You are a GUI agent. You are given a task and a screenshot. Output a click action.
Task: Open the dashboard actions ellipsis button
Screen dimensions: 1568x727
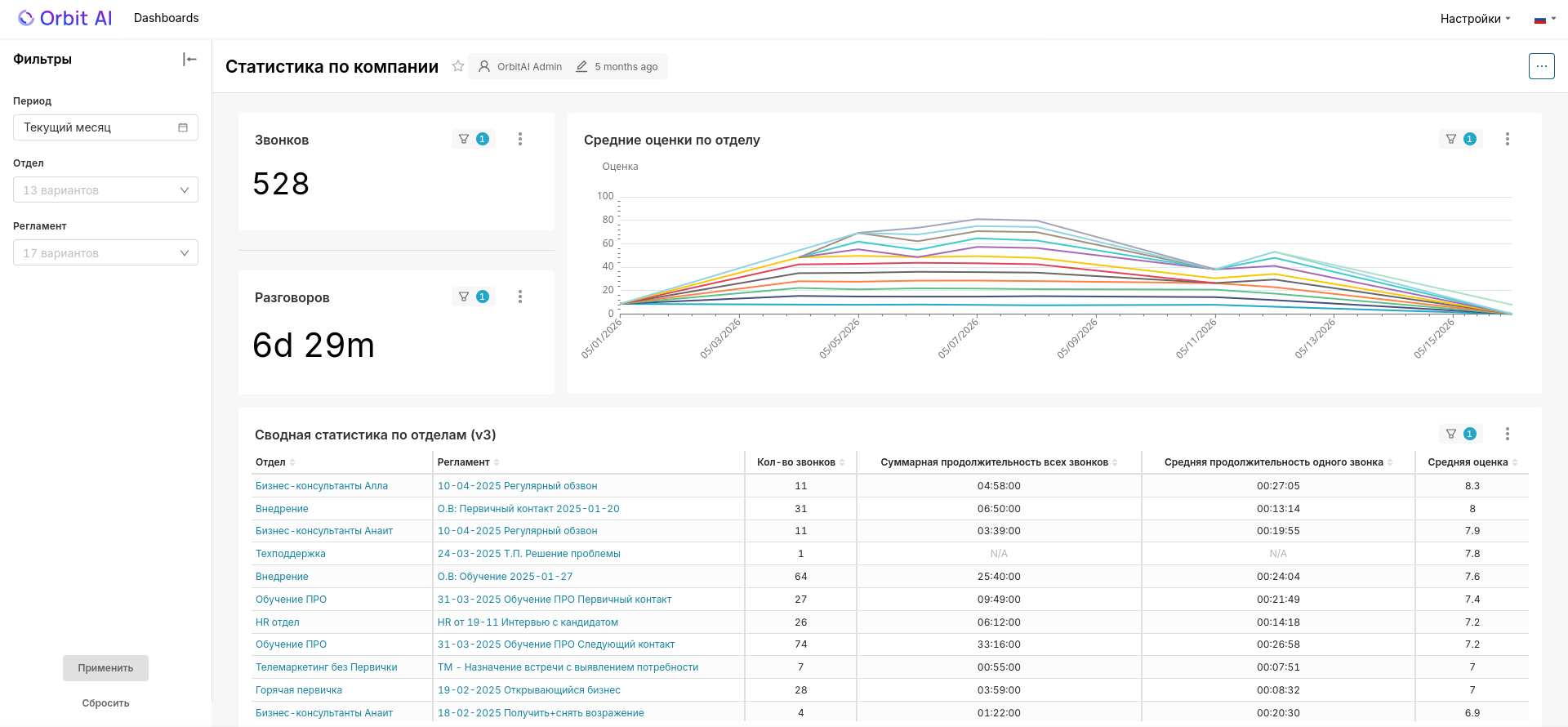tap(1541, 66)
